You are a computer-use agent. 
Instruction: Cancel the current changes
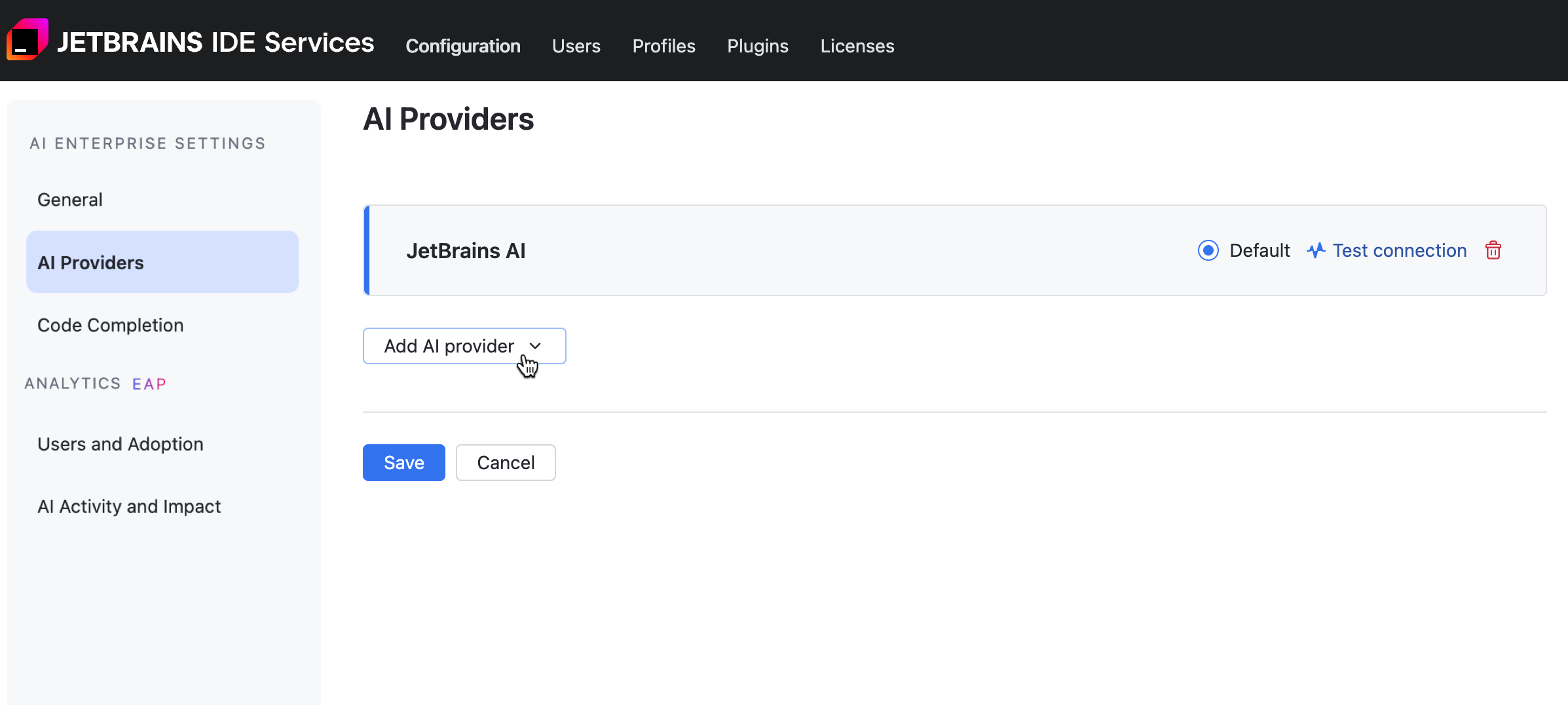click(505, 462)
